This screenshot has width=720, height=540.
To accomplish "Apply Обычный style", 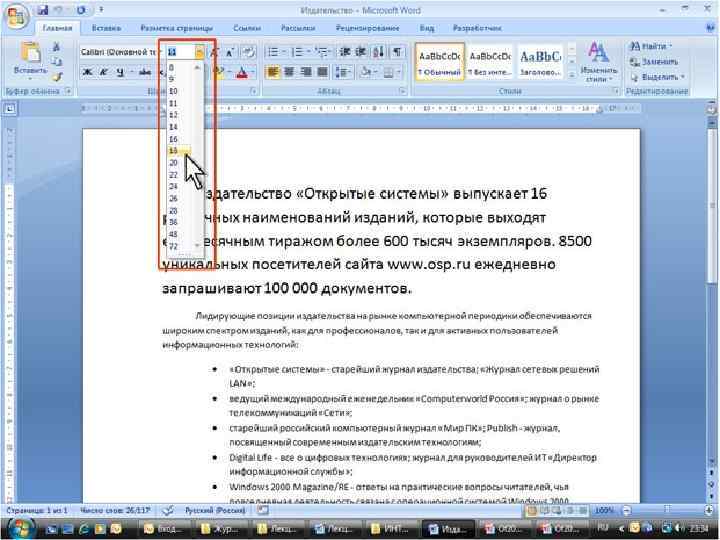I will (x=439, y=62).
